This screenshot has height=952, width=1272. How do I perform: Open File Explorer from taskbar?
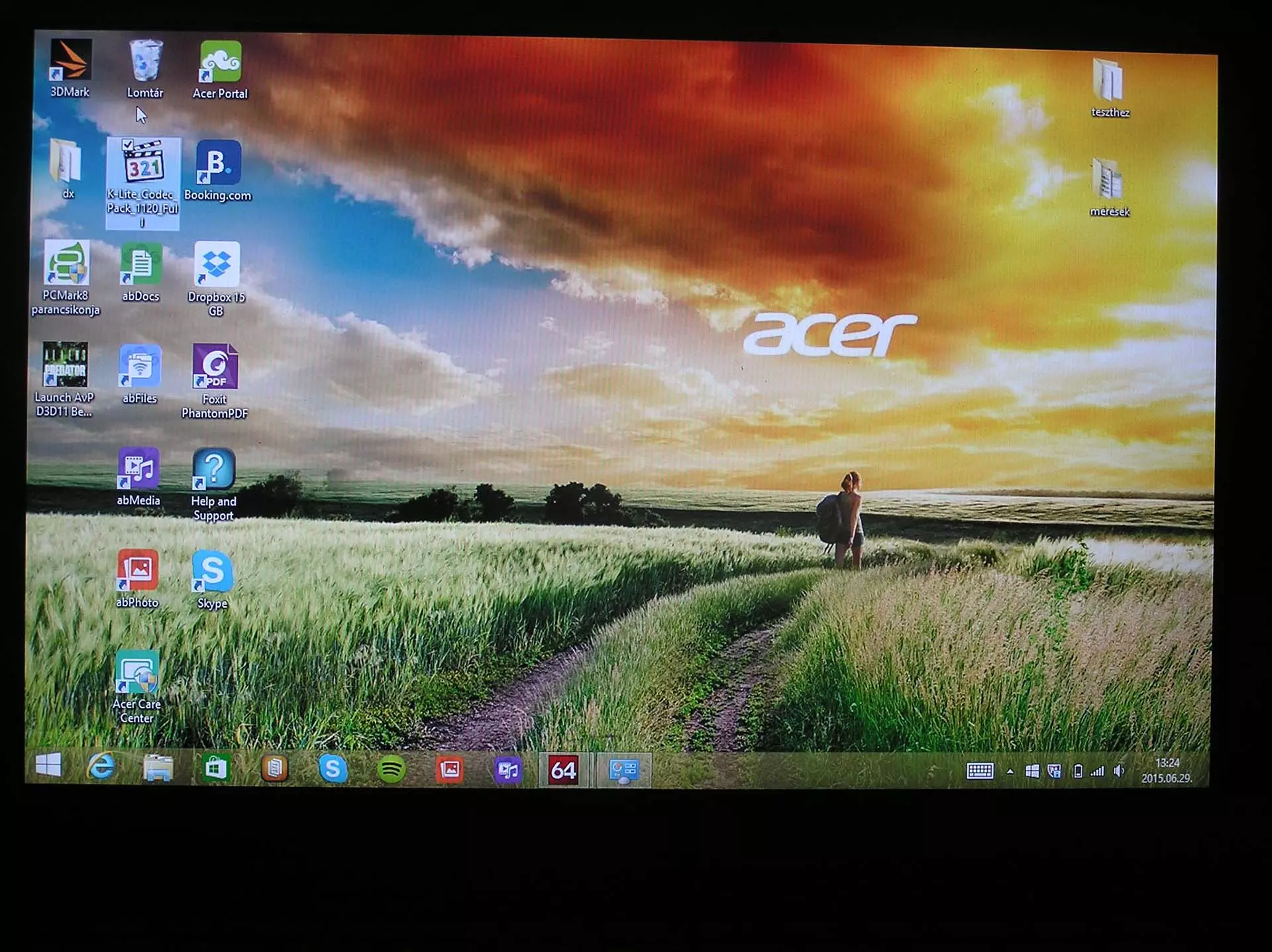tap(158, 768)
